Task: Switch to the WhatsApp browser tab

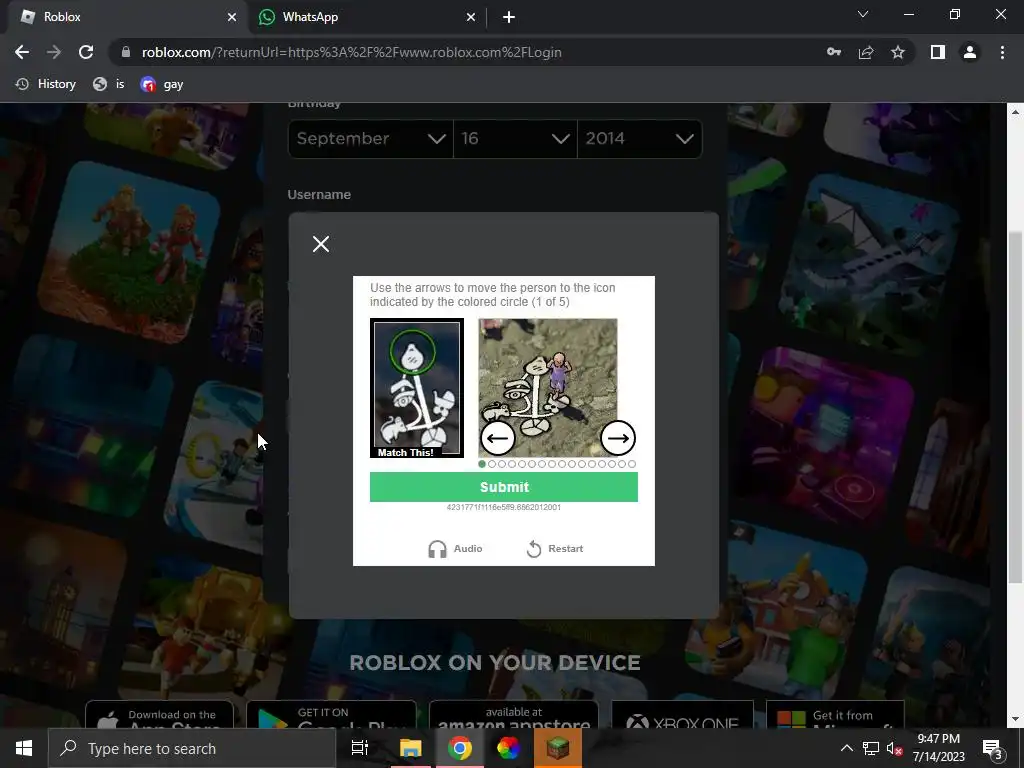Action: pos(366,17)
